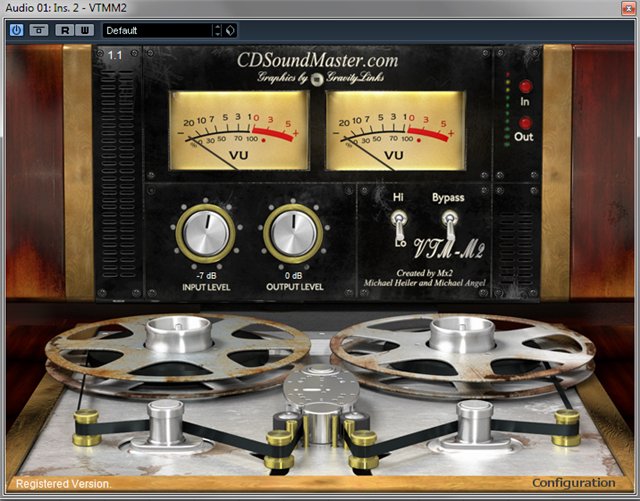Click the OUTPUT LEVEL label
This screenshot has width=640, height=501.
click(x=295, y=287)
